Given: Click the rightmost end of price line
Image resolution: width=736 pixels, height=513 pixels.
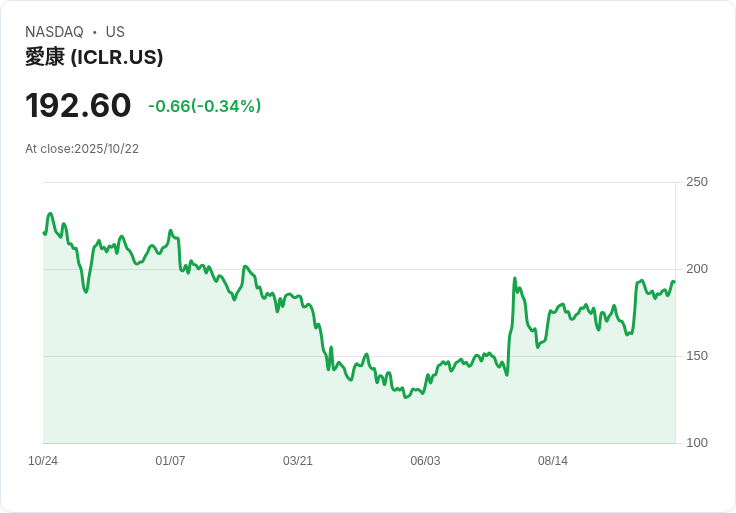Looking at the screenshot, I should pyautogui.click(x=674, y=282).
